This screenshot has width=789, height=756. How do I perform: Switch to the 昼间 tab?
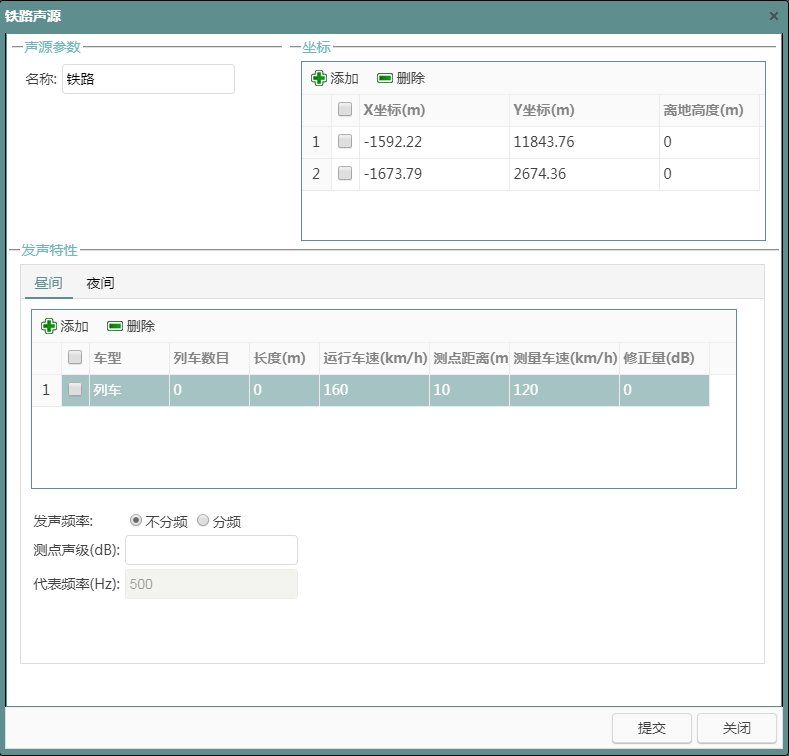48,283
